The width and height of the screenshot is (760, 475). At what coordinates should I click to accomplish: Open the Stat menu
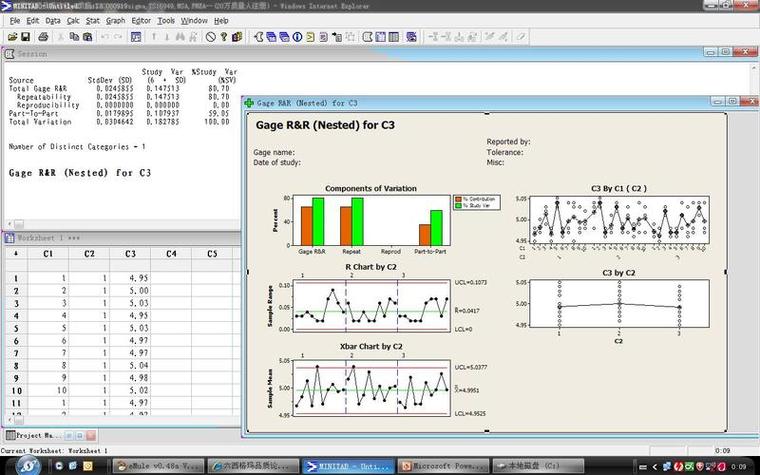[x=93, y=21]
